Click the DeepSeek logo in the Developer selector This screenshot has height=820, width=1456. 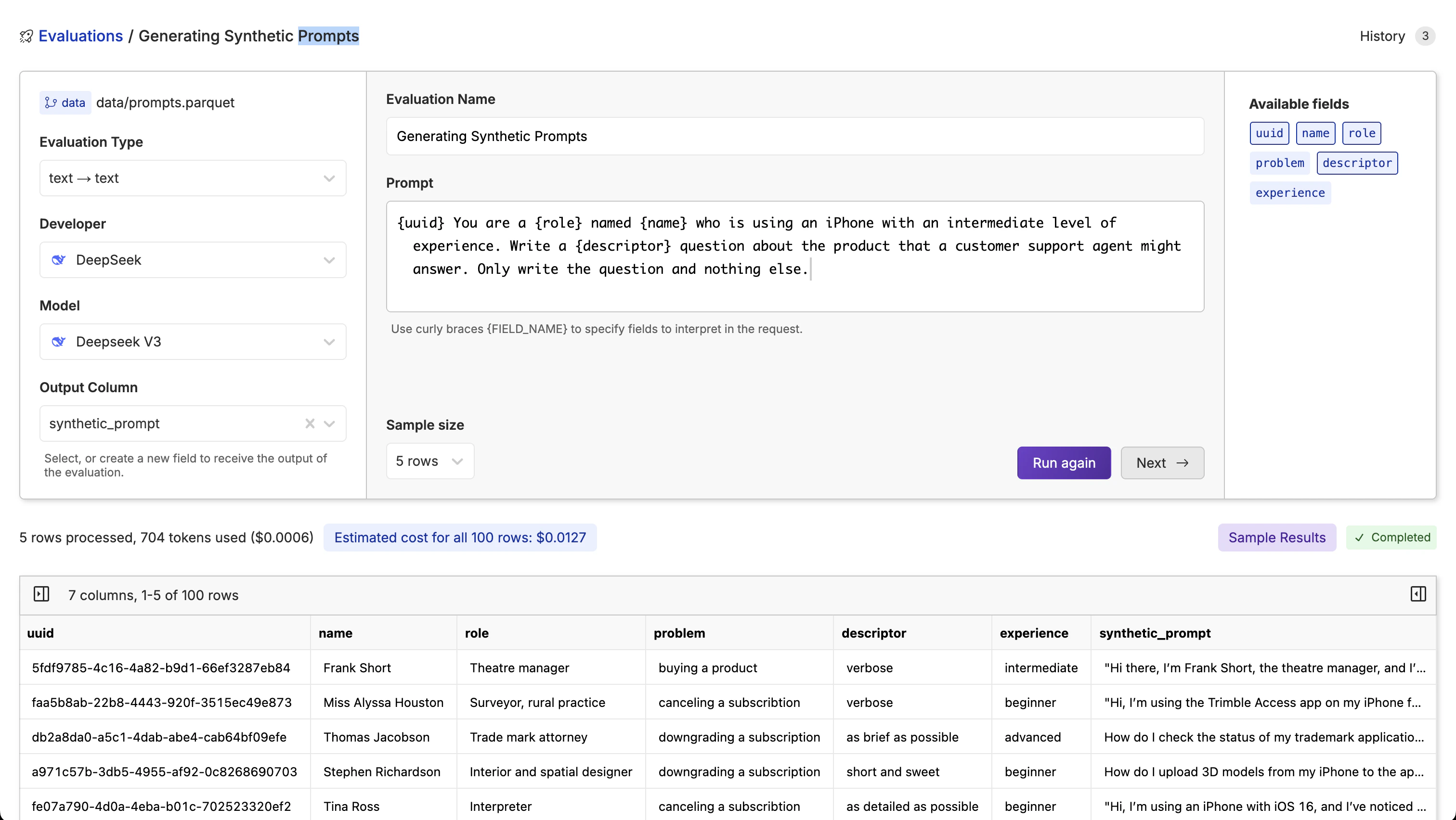point(59,260)
